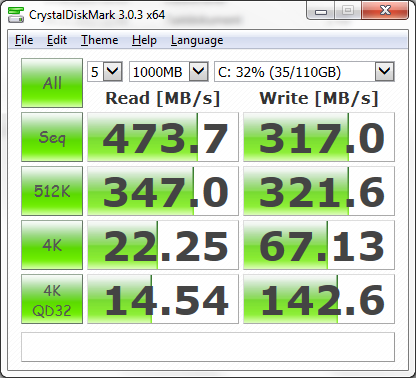The height and width of the screenshot is (380, 418).
Task: Open the Edit menu
Action: 57,40
